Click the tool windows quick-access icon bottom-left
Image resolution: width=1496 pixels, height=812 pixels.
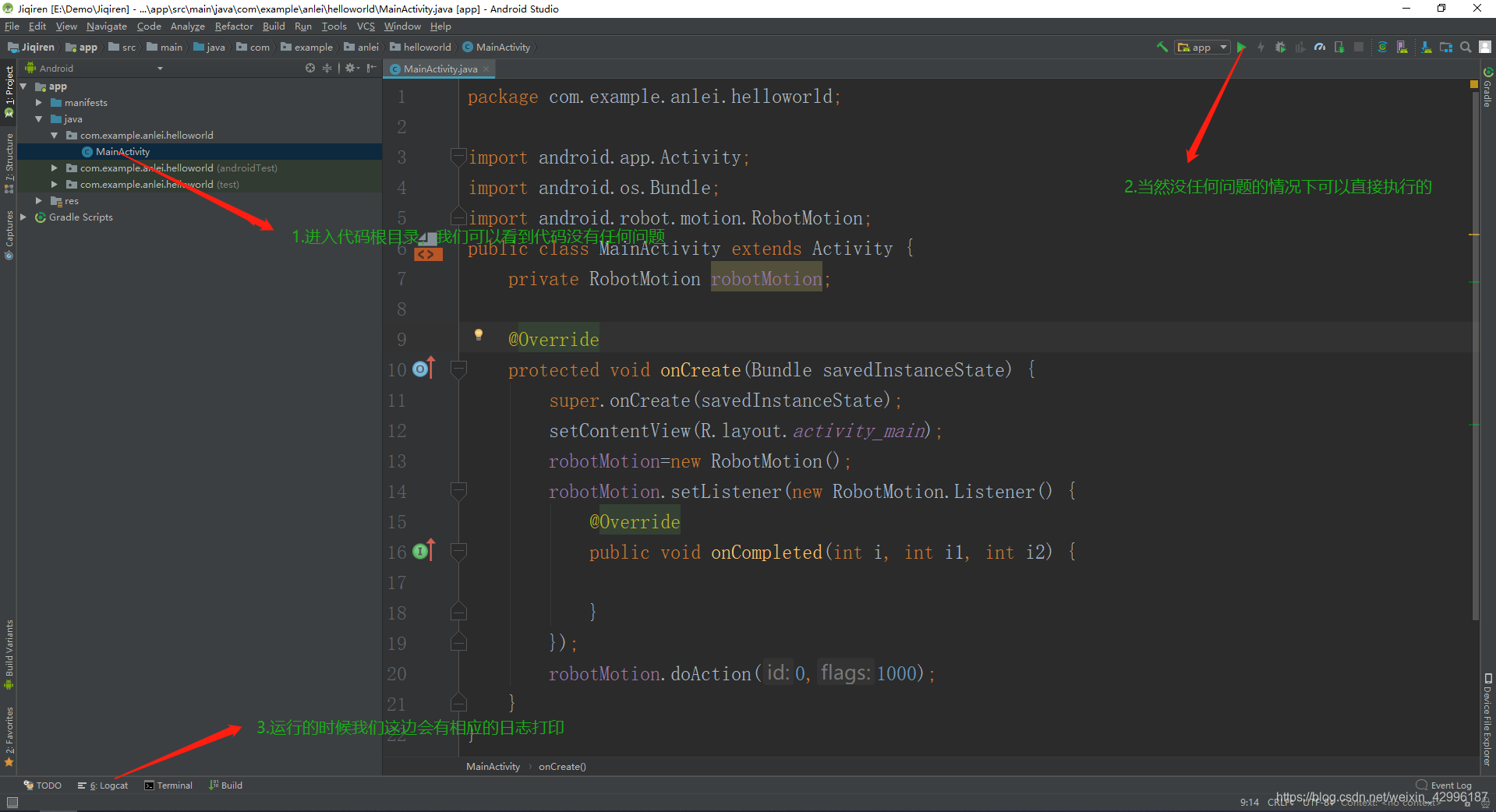point(12,802)
